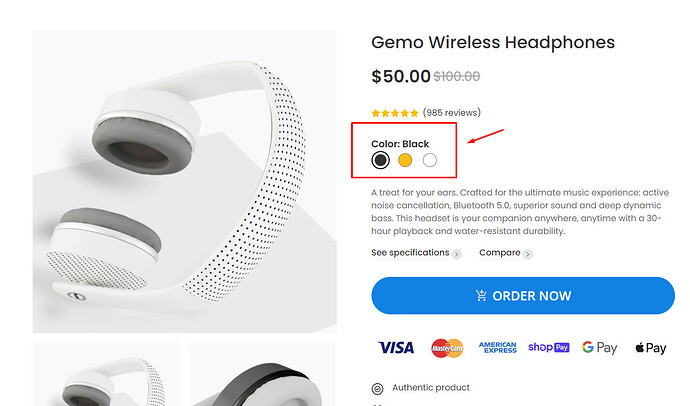The image size is (690, 406).
Task: Click the American Express icon
Action: (x=497, y=347)
